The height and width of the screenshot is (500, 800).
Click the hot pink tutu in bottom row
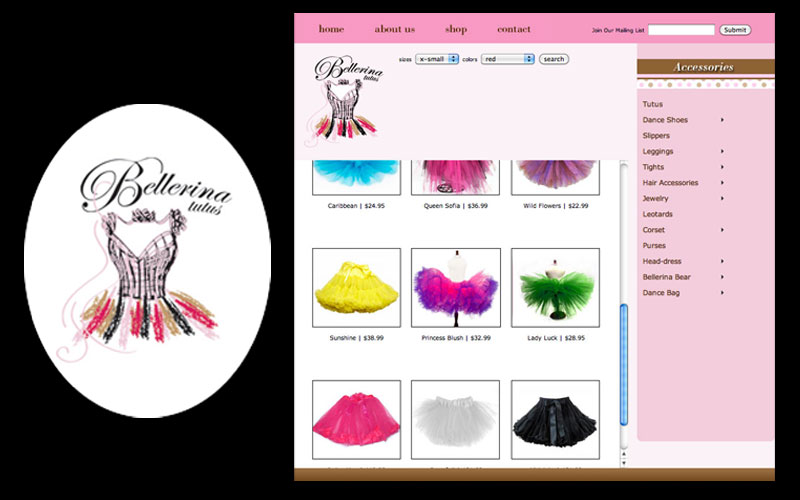pos(356,419)
